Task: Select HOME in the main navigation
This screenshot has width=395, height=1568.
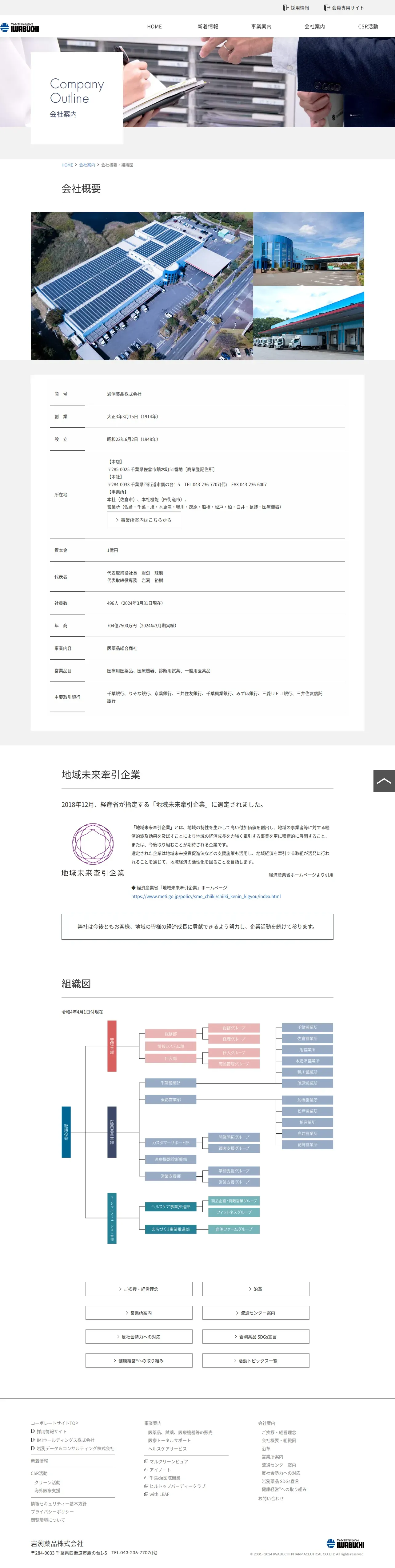Action: point(154,27)
